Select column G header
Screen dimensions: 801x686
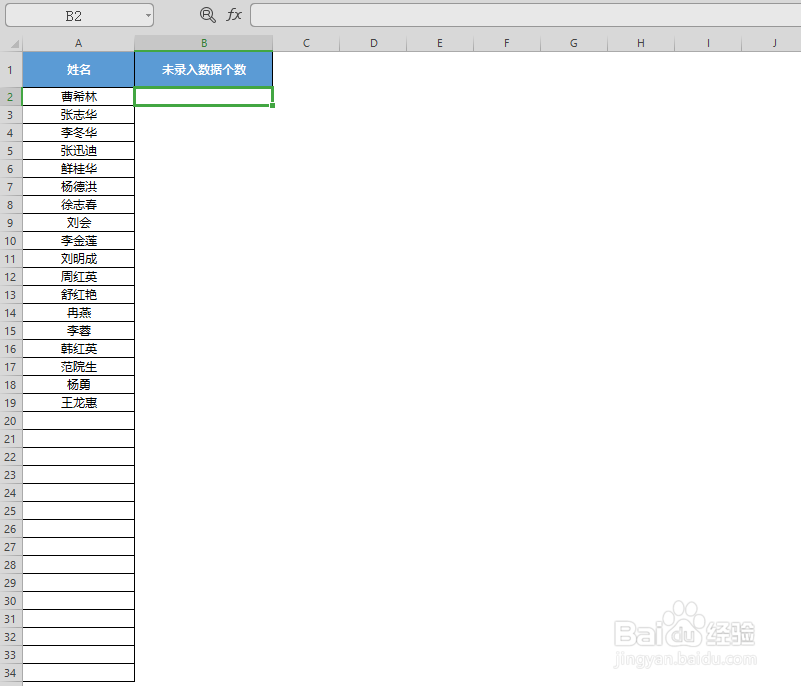tap(574, 43)
